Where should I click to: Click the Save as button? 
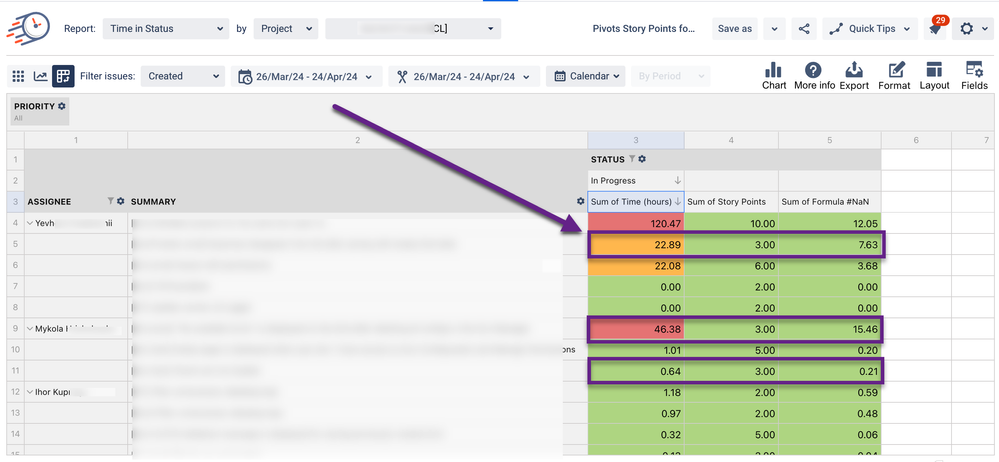(x=735, y=29)
